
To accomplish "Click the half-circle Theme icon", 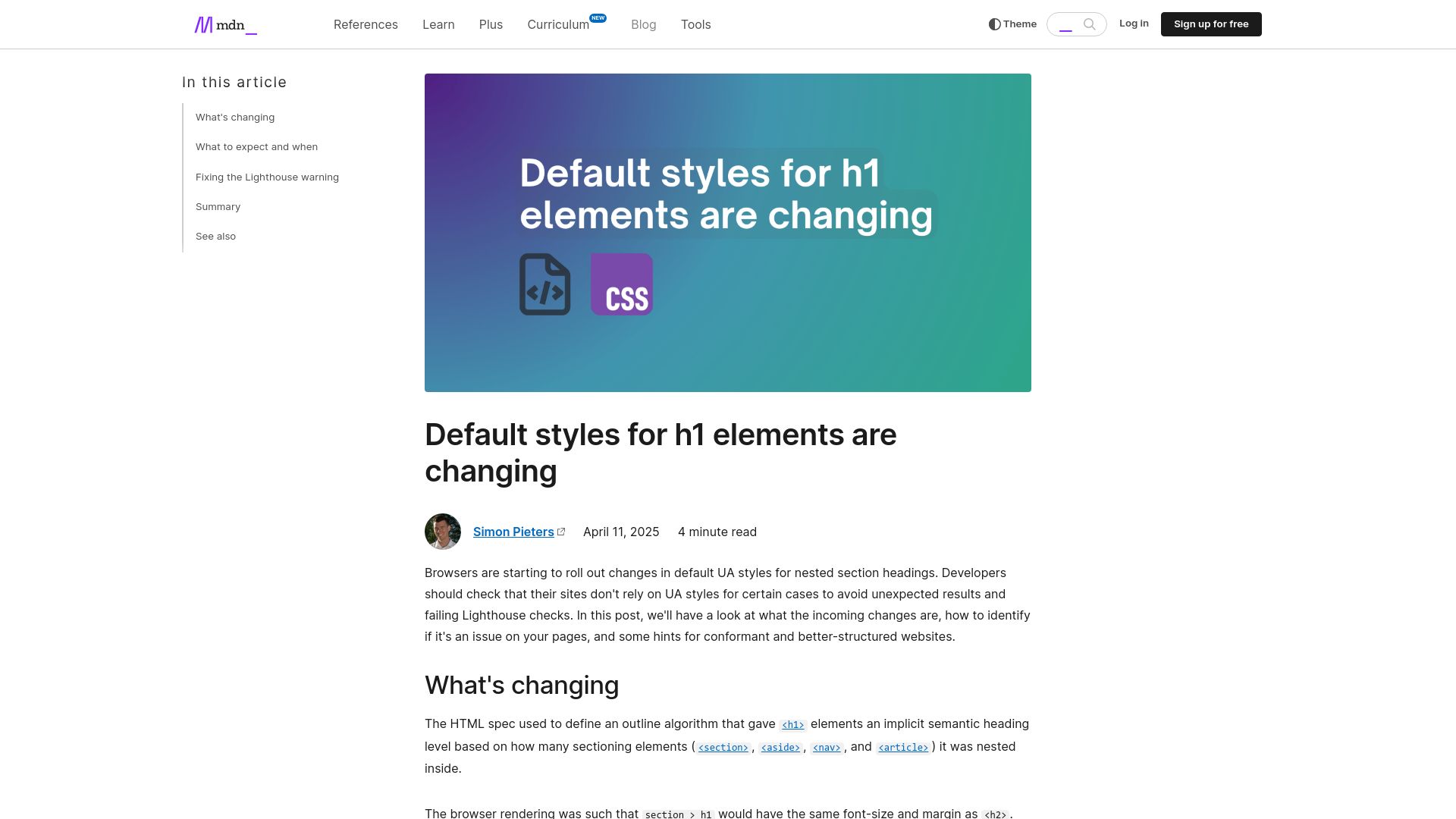I will 994,24.
